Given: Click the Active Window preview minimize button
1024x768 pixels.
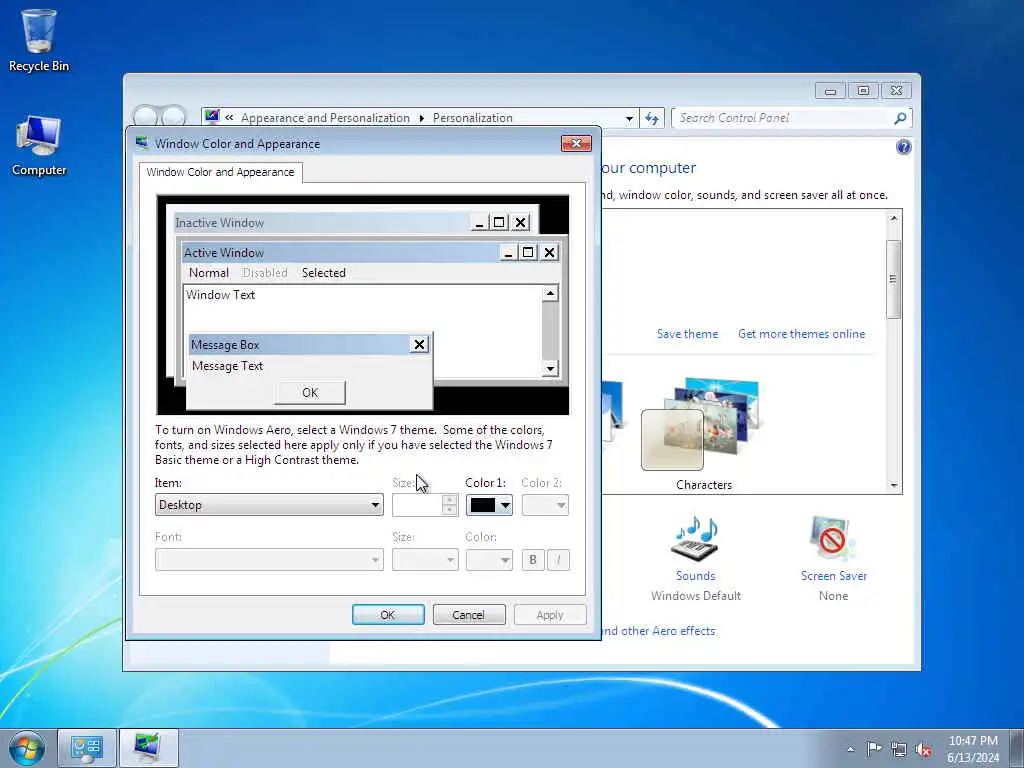Looking at the screenshot, I should (508, 252).
